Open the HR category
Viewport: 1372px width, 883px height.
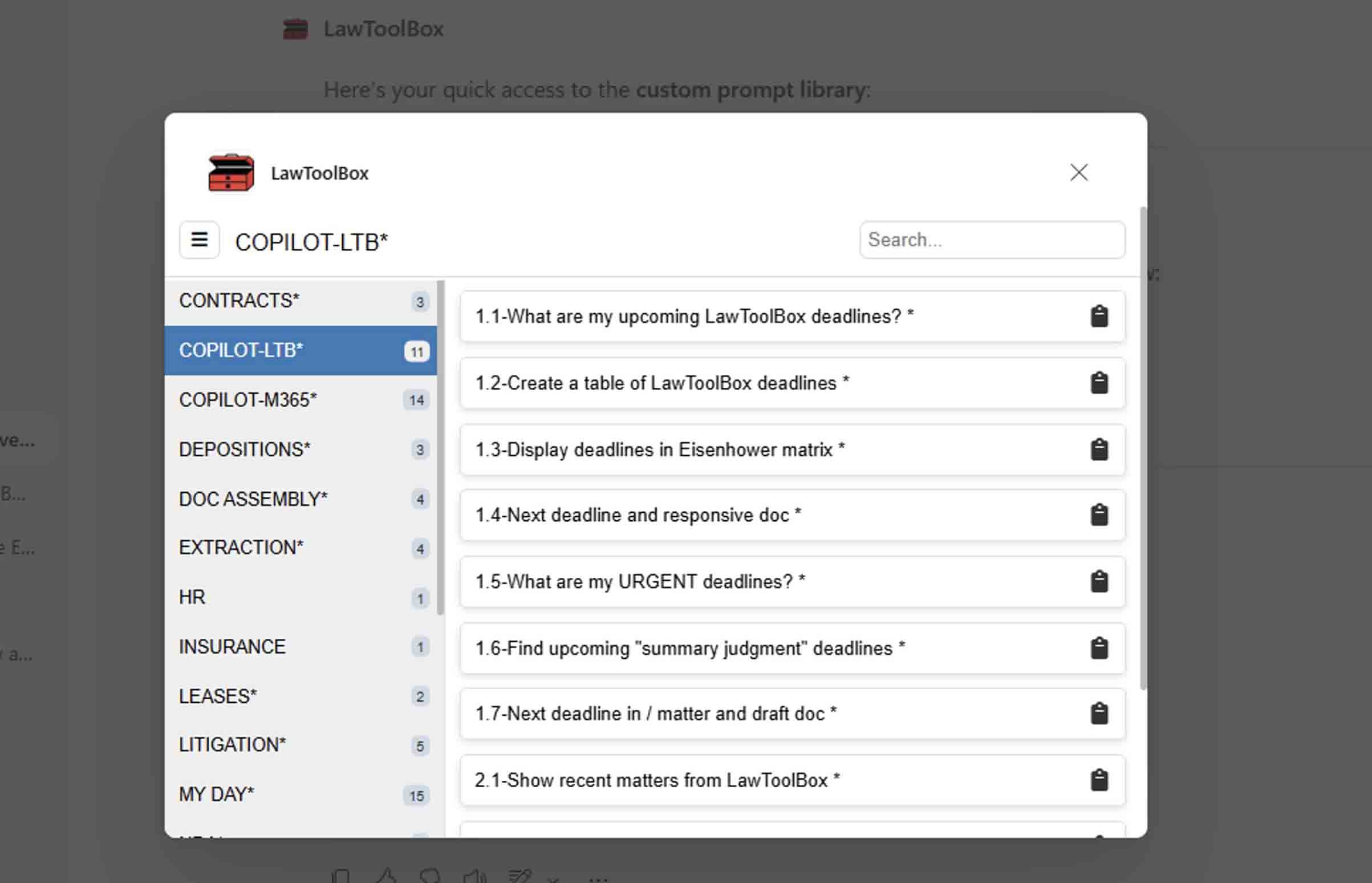[301, 597]
